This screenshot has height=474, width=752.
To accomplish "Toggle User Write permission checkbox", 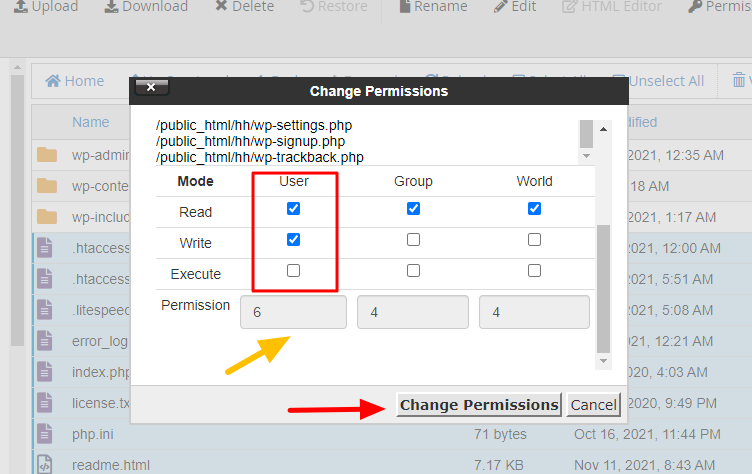I will coord(294,239).
